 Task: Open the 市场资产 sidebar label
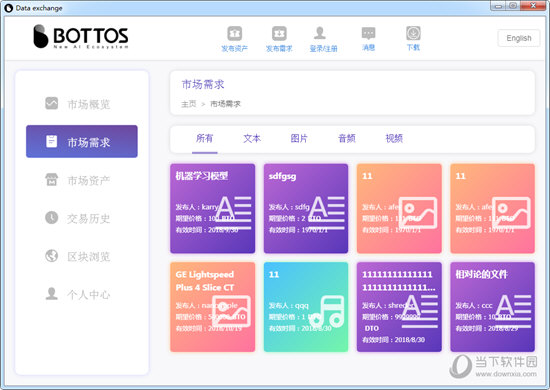89,180
